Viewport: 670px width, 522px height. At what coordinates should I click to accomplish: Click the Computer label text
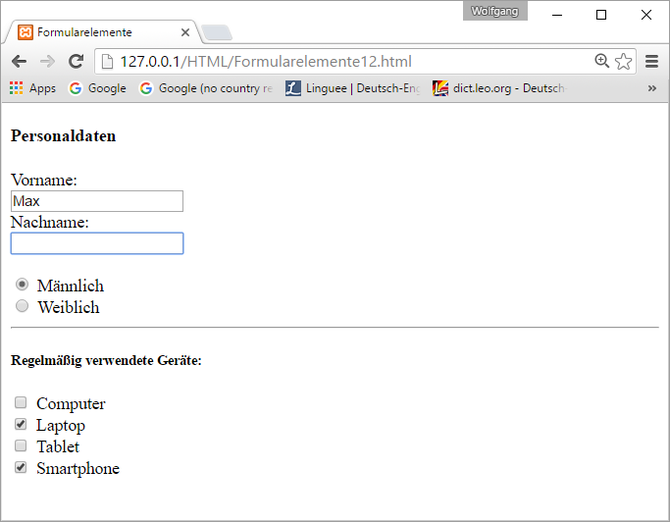click(x=71, y=404)
